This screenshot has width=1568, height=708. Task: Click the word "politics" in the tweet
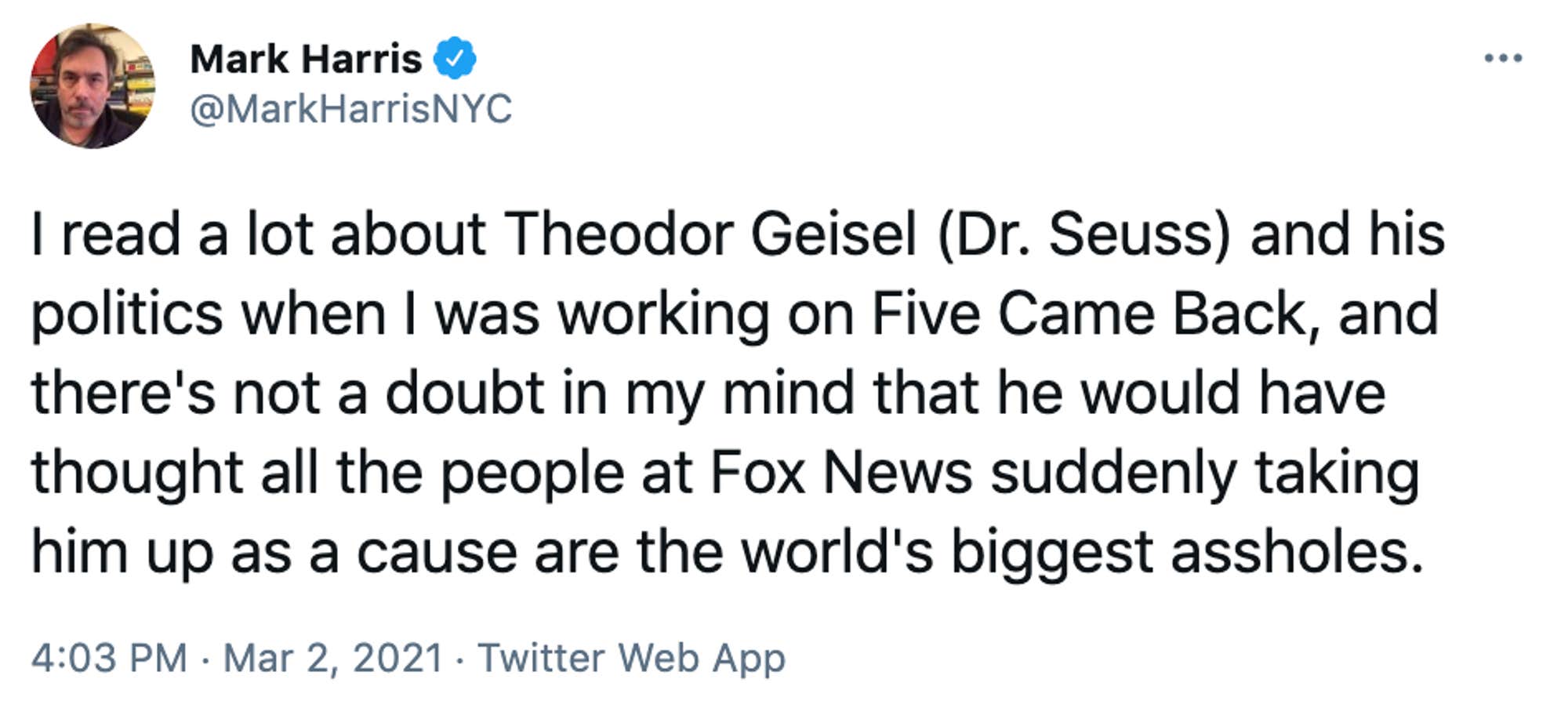point(127,314)
